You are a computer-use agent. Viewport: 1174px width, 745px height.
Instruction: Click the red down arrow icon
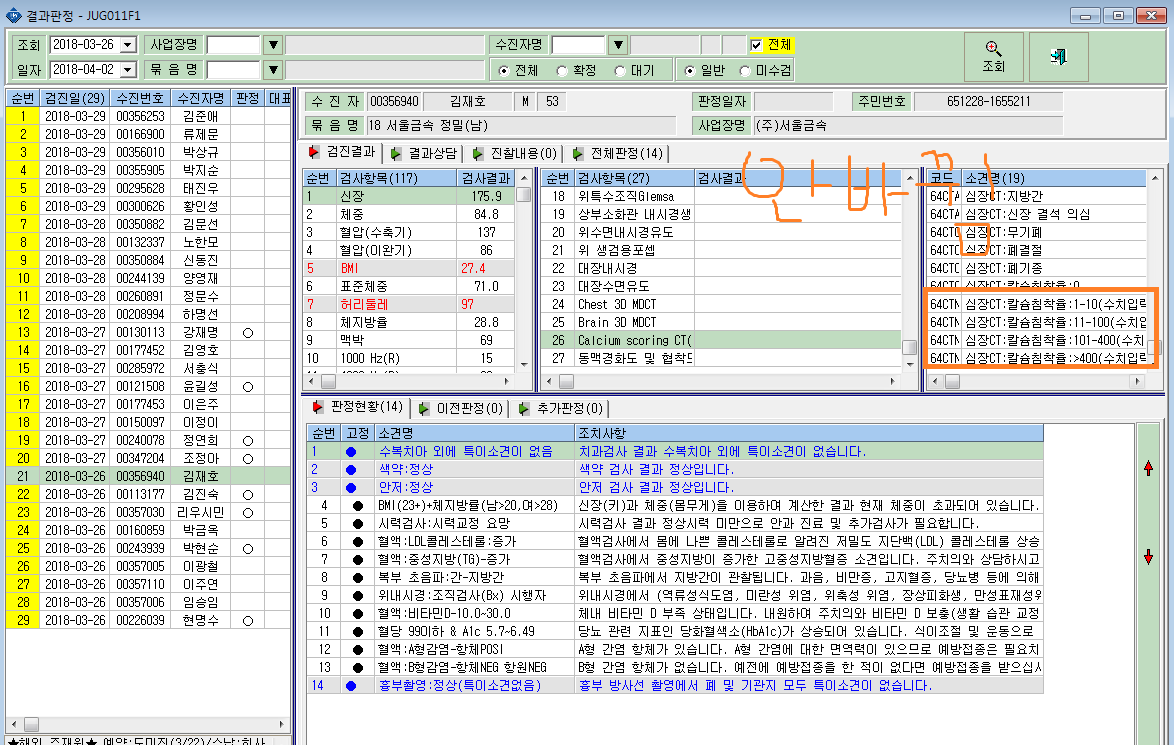1149,557
